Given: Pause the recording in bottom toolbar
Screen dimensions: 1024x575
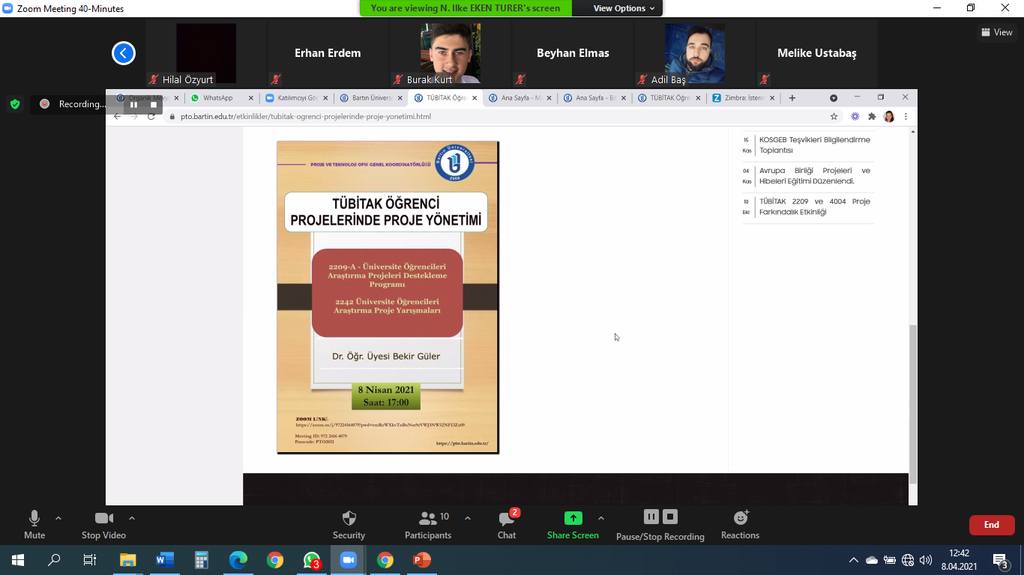Looking at the screenshot, I should coord(651,517).
